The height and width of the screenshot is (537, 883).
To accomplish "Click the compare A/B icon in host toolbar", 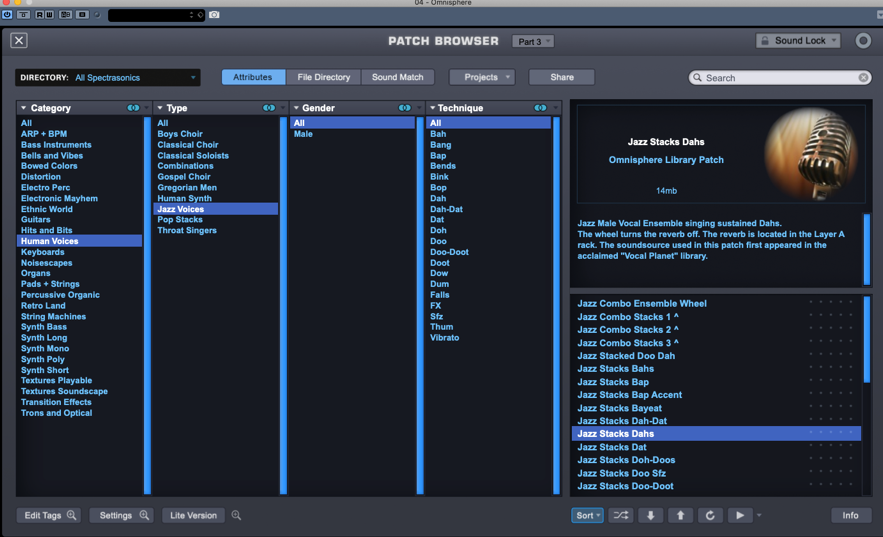I will pyautogui.click(x=65, y=15).
